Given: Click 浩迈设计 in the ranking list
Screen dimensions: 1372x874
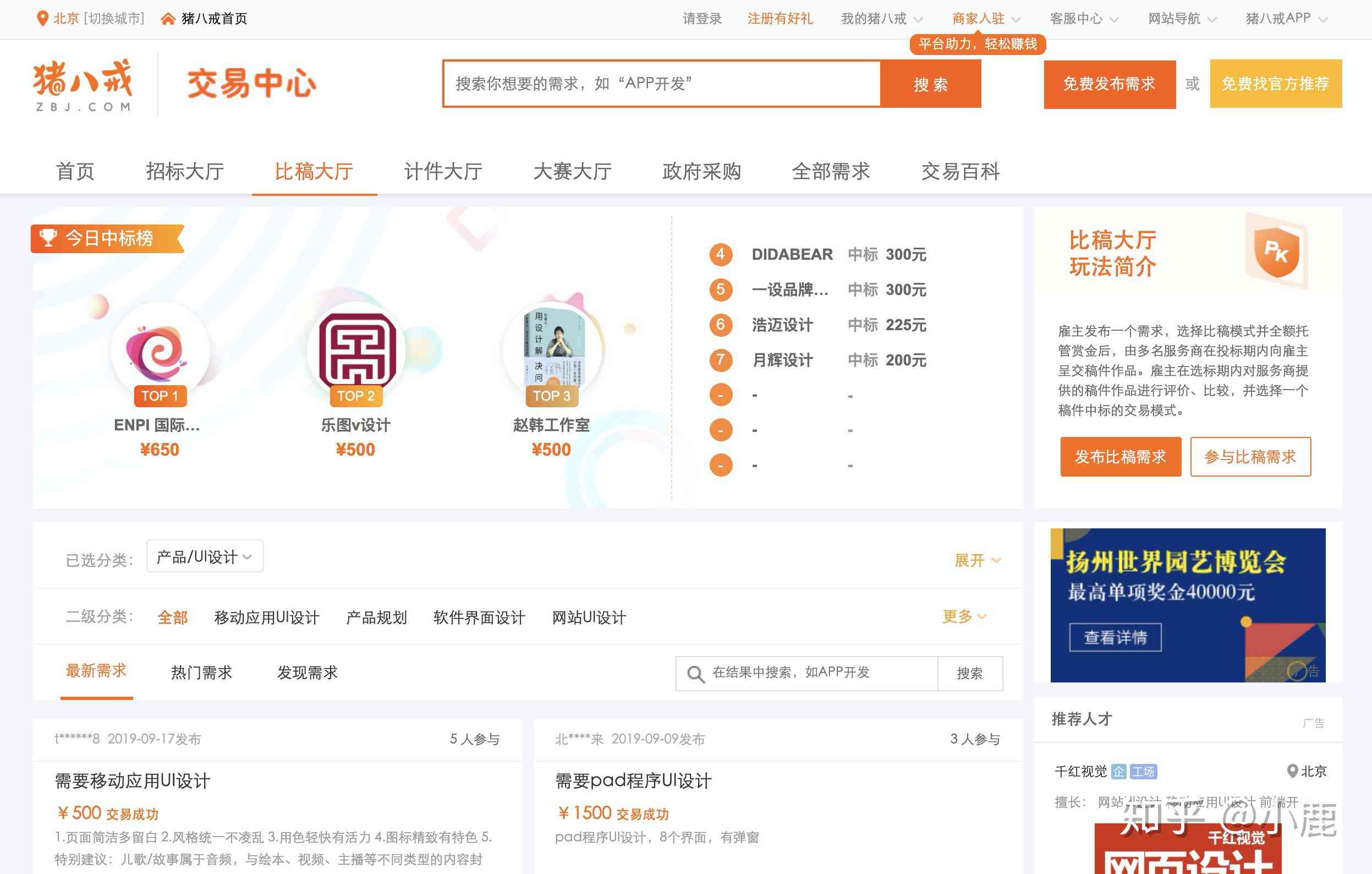Looking at the screenshot, I should 782,325.
